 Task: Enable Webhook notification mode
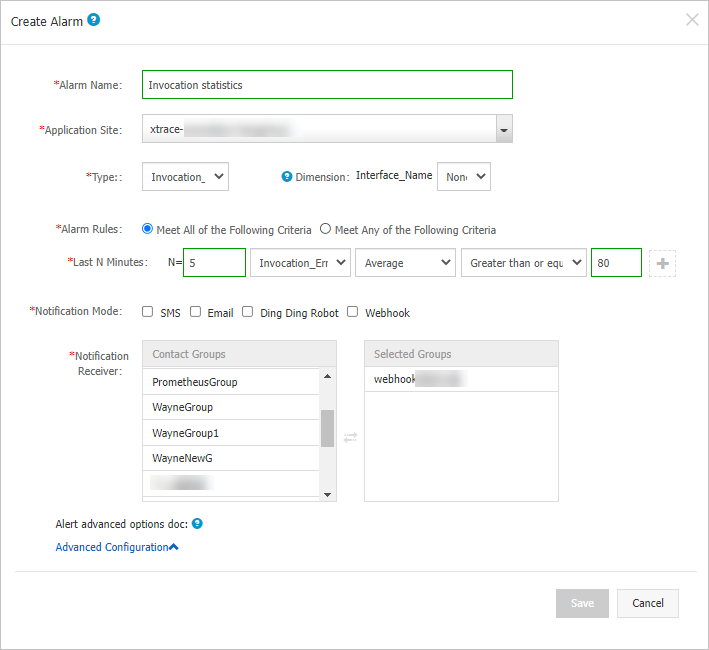[352, 312]
